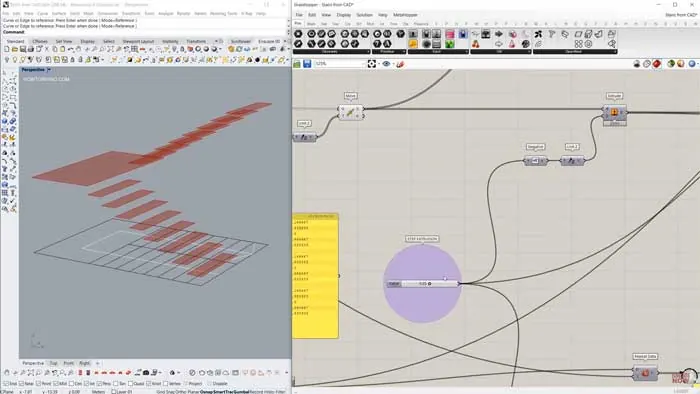
Task: Switch to CPlanes toolbar tab
Action: 40,41
